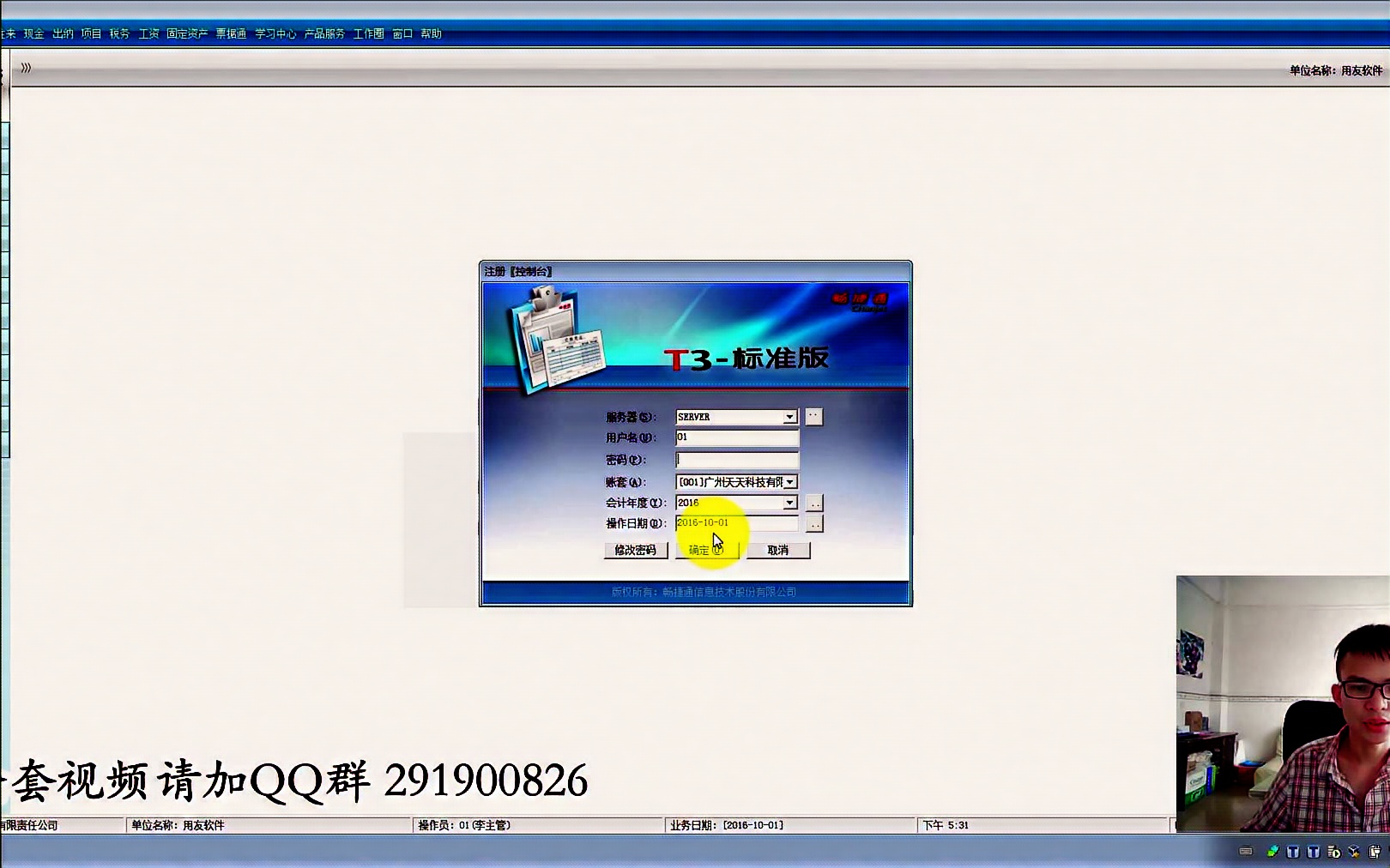Viewport: 1390px width, 868px height.
Task: Click the 下午 5:31 time status entry
Action: [x=946, y=825]
